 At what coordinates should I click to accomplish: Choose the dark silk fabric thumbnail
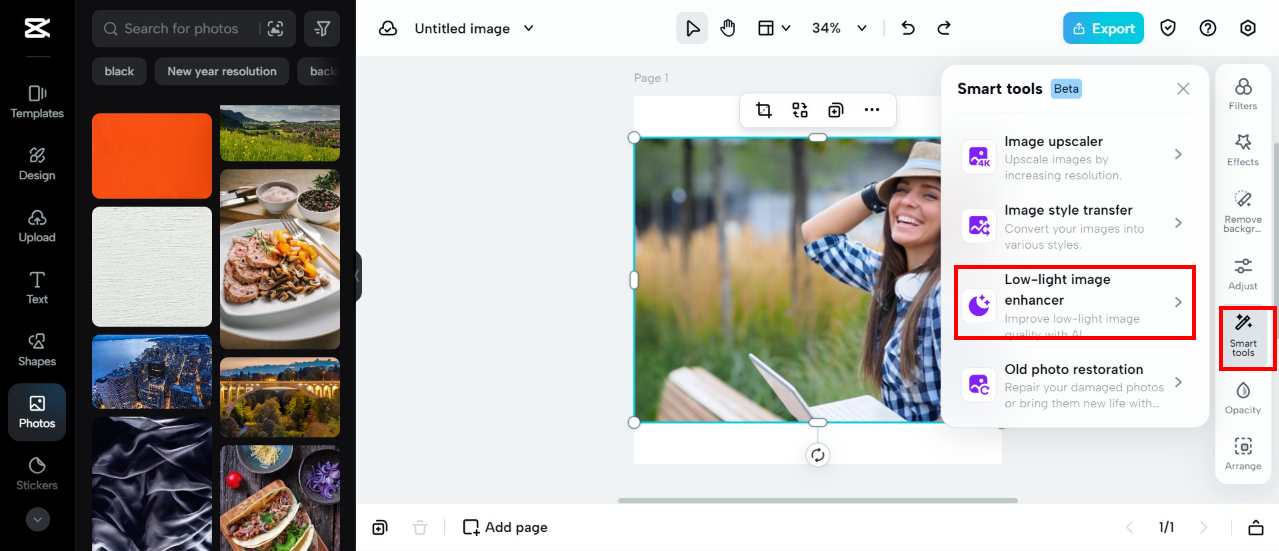(152, 484)
